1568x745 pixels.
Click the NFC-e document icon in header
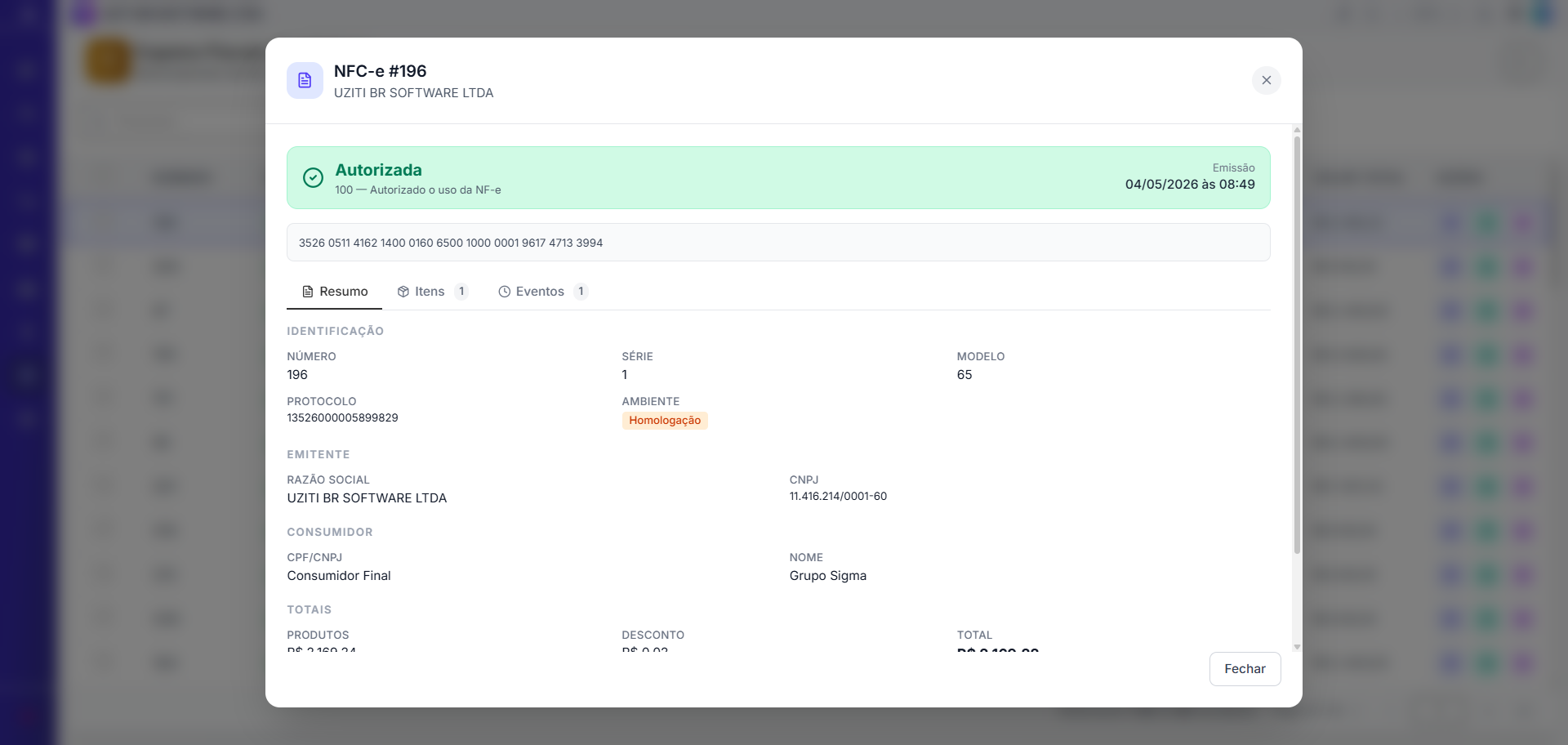(305, 80)
